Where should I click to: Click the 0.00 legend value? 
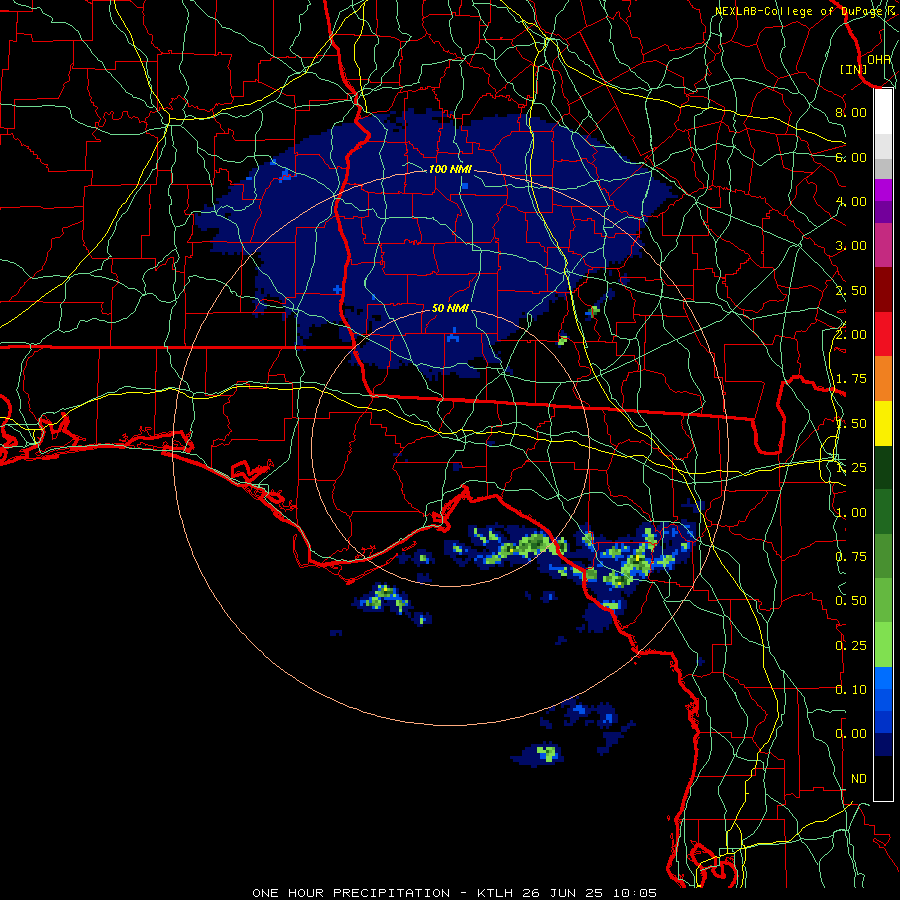tap(851, 734)
